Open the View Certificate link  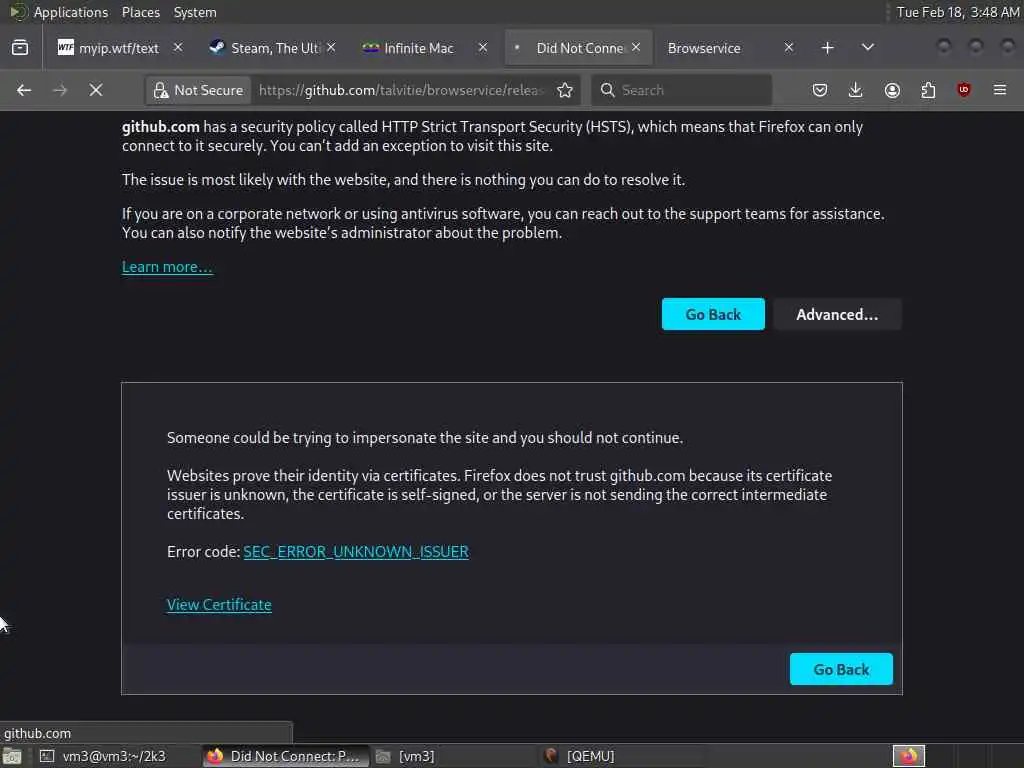tap(219, 605)
